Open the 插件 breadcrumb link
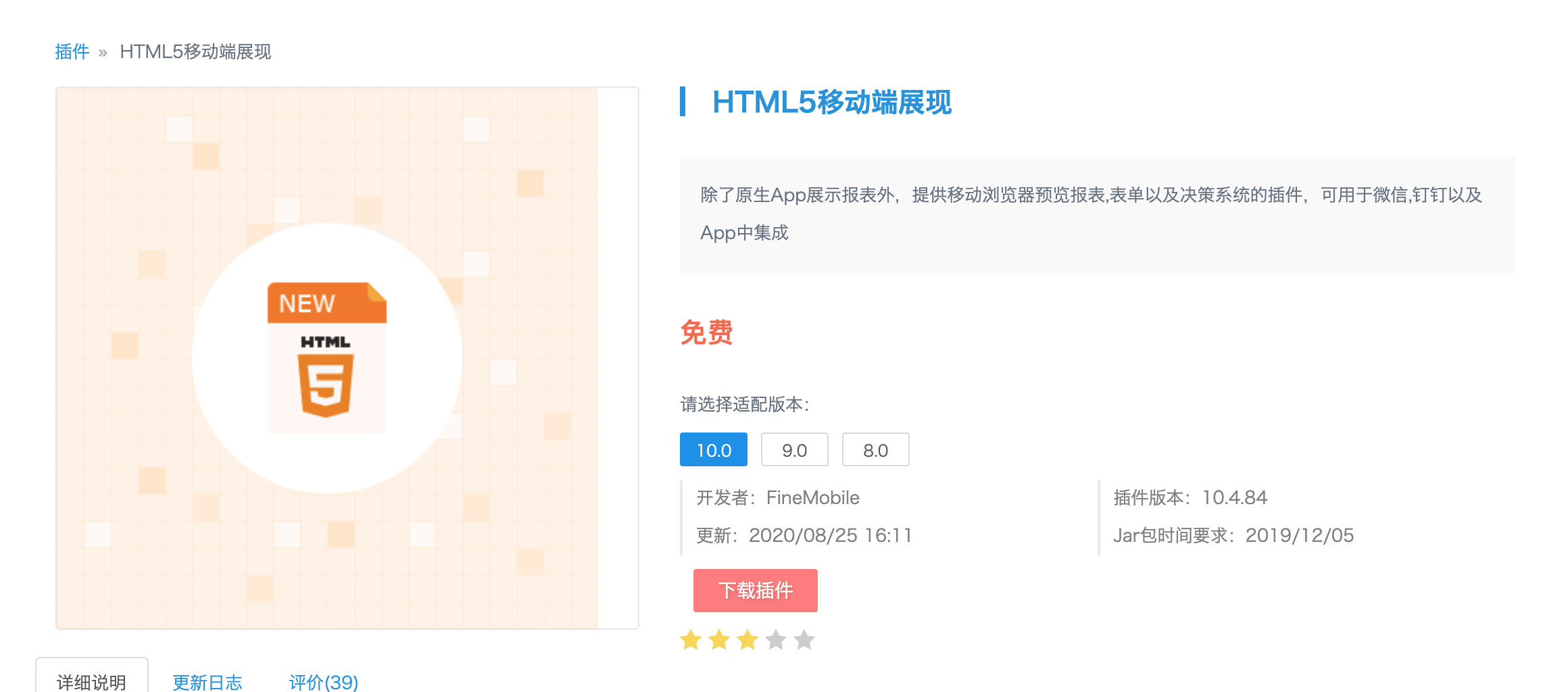Viewport: 1568px width, 692px height. (72, 51)
